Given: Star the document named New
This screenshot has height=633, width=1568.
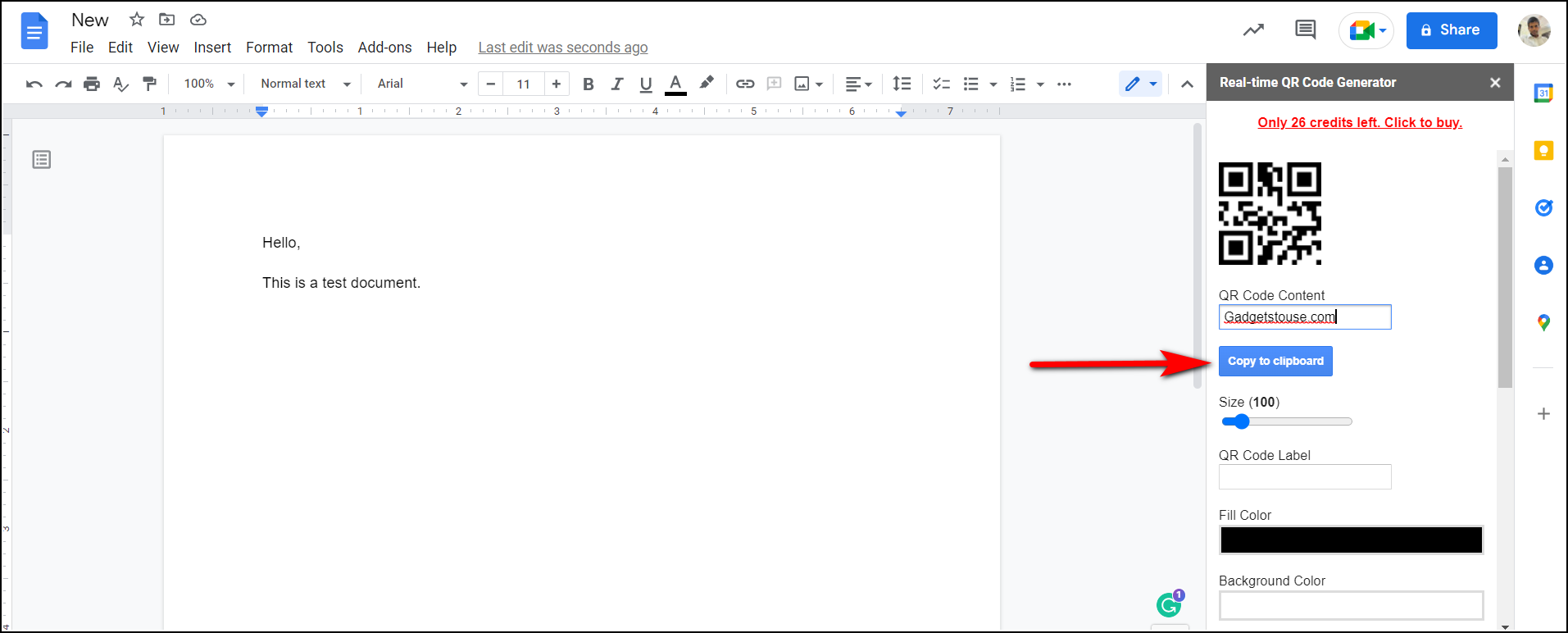Looking at the screenshot, I should (137, 20).
